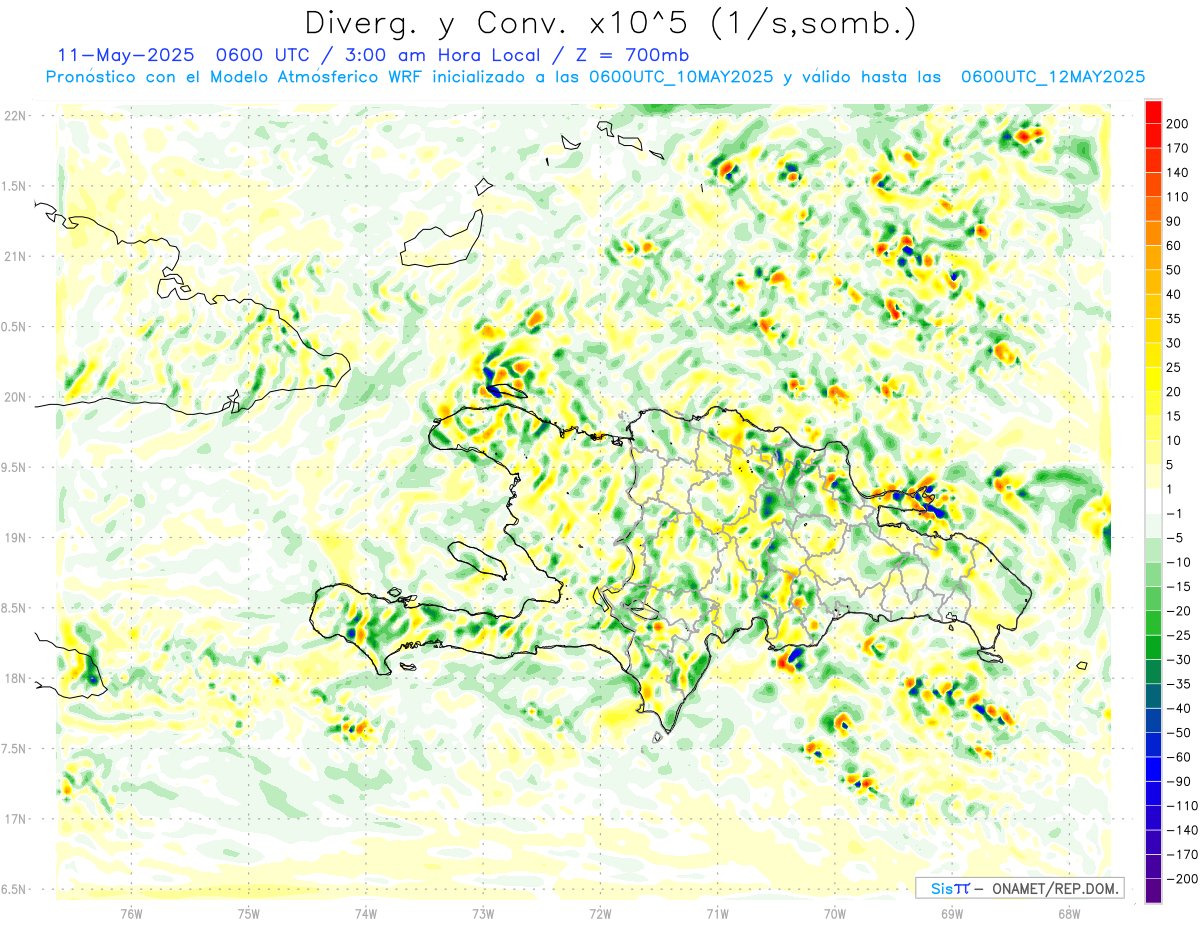Image resolution: width=1200 pixels, height=927 pixels.
Task: Click the '68W' longitude label
Action: click(1069, 915)
